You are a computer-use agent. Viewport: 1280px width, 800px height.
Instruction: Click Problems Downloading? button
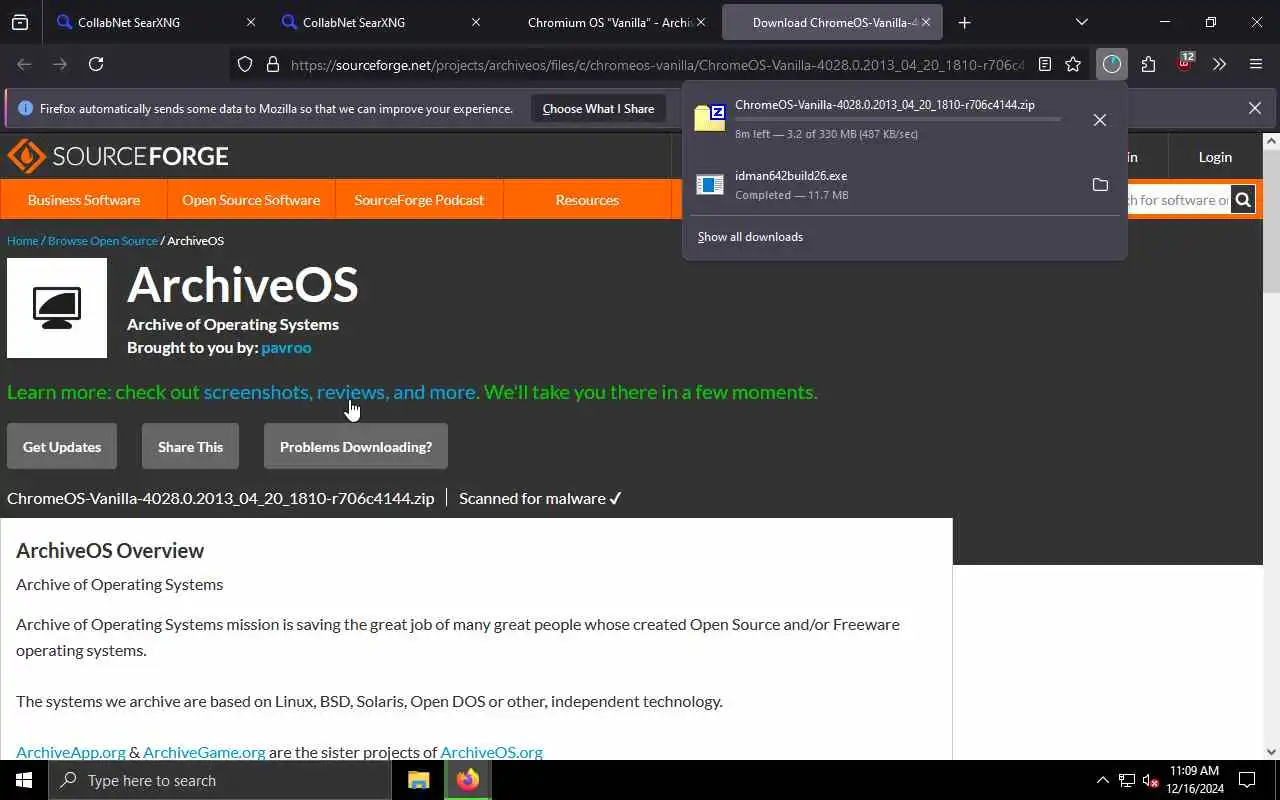356,446
